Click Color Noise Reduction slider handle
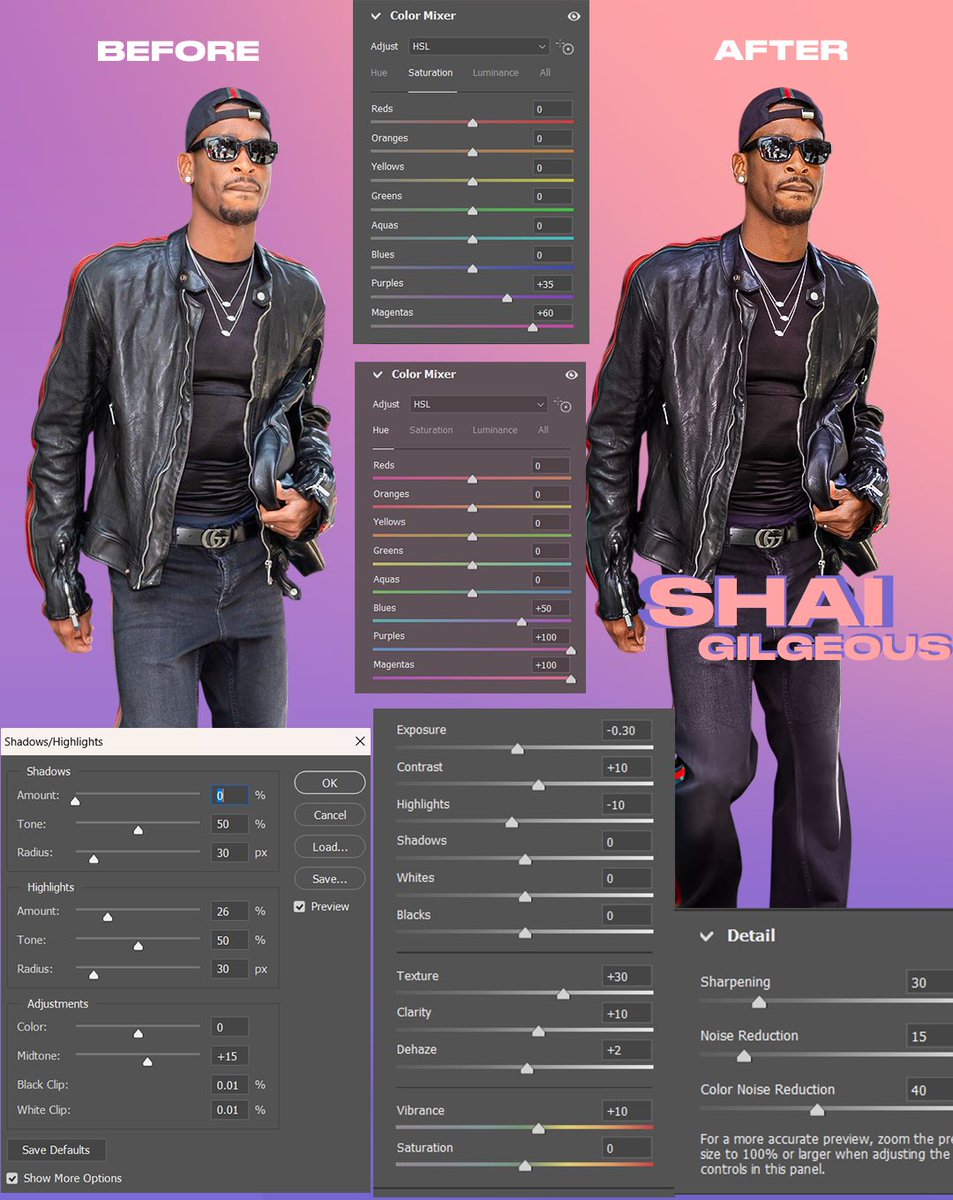This screenshot has height=1200, width=953. click(817, 1110)
